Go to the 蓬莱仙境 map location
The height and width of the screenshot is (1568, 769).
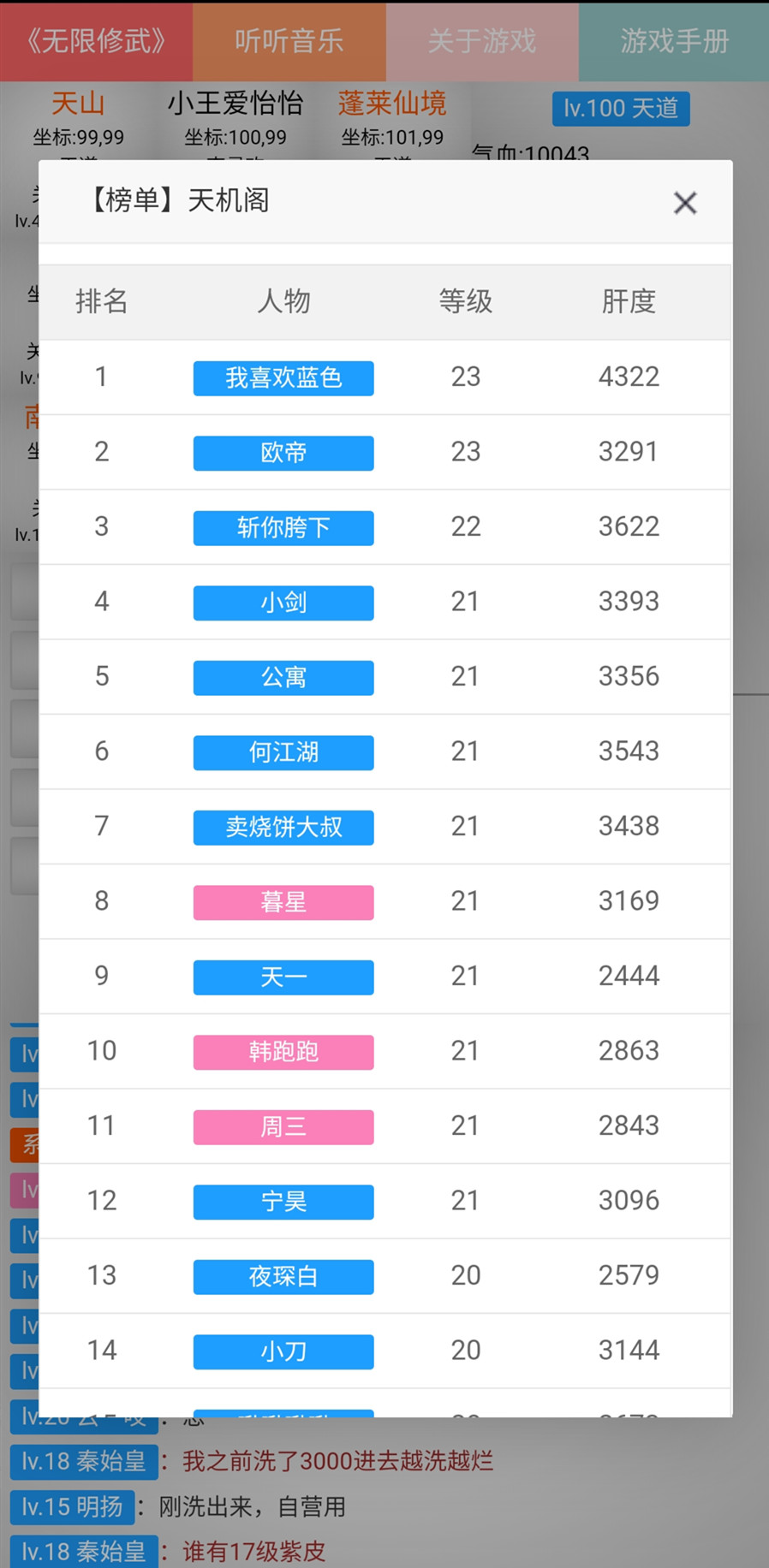point(392,104)
